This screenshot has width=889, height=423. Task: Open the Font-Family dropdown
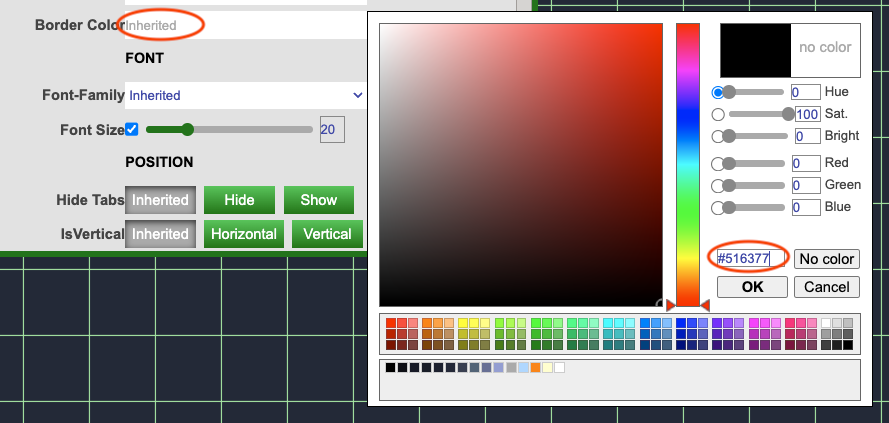245,96
